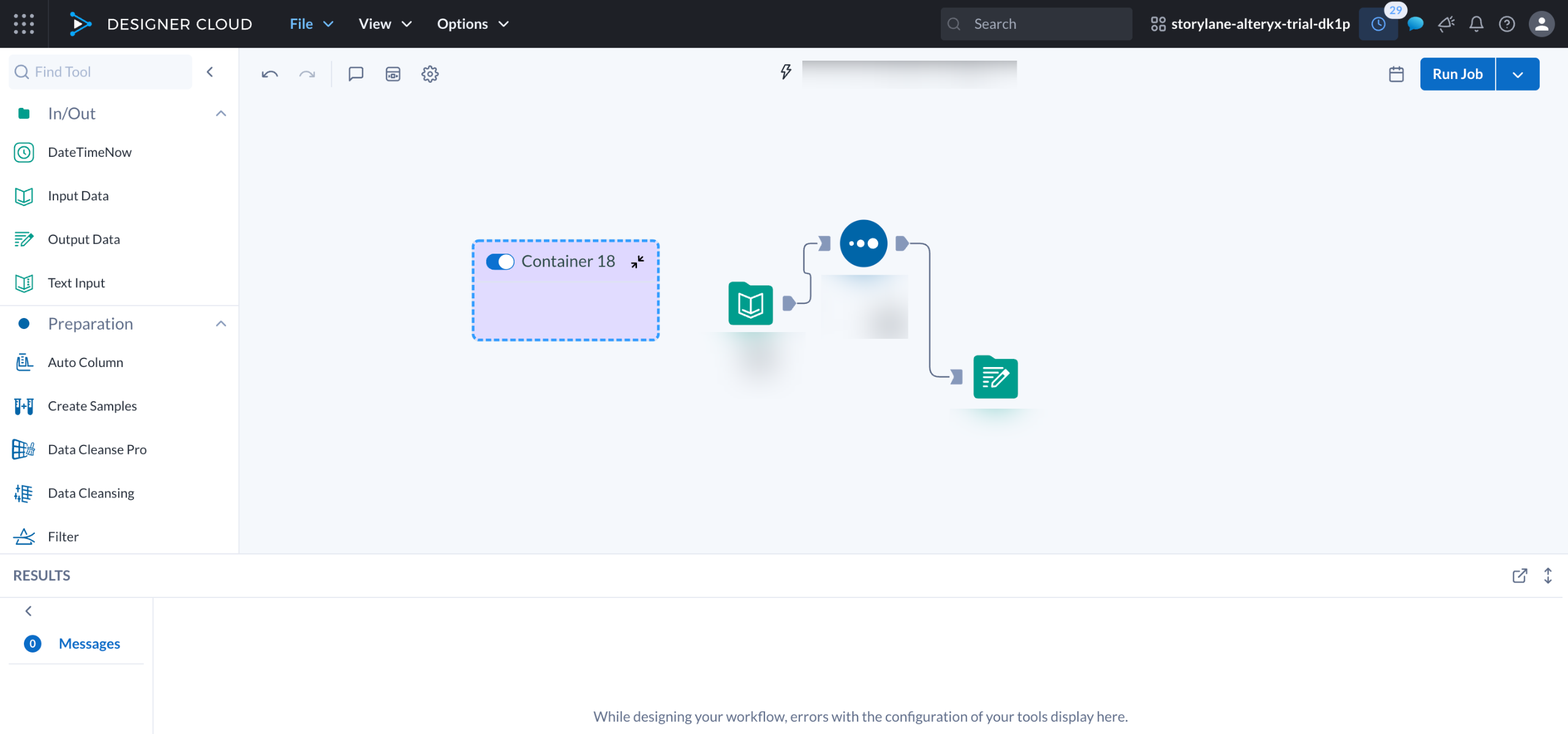
Task: Collapse Container 18 with shrink arrows
Action: click(638, 262)
